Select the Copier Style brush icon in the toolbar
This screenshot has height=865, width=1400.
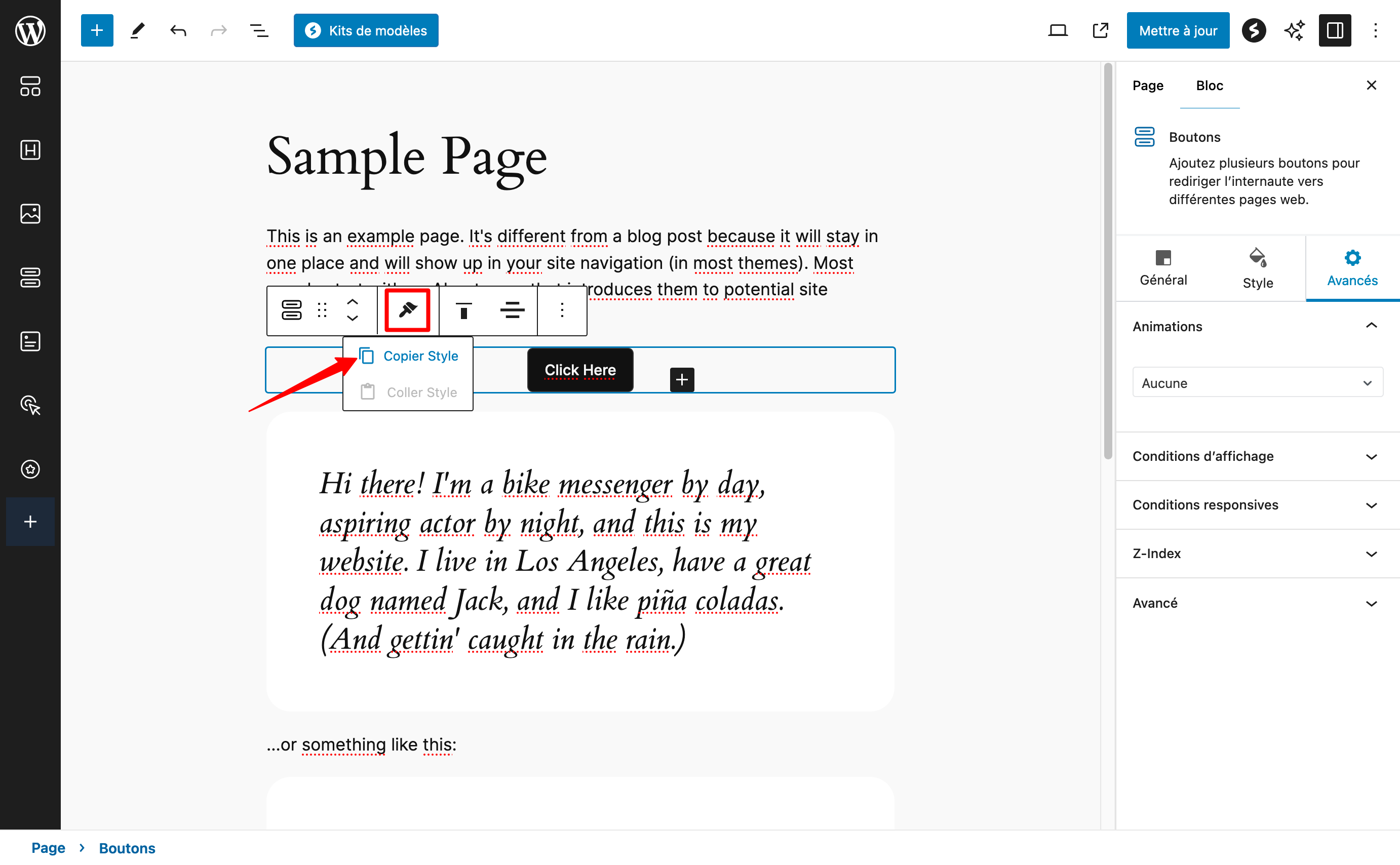click(x=407, y=309)
